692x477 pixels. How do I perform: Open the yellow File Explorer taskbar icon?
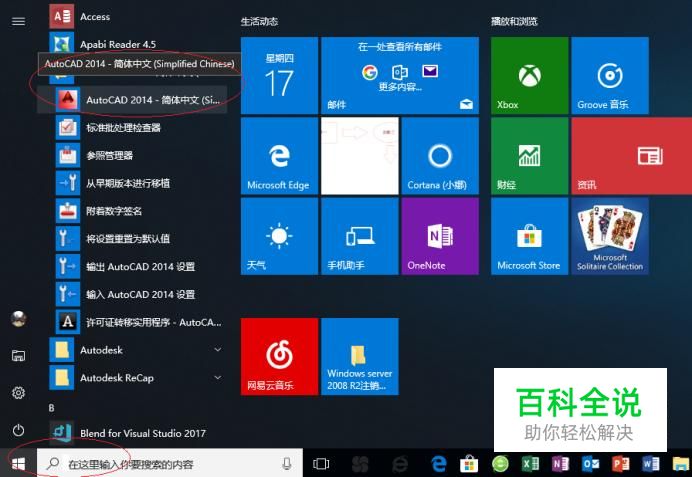pyautogui.click(x=681, y=464)
